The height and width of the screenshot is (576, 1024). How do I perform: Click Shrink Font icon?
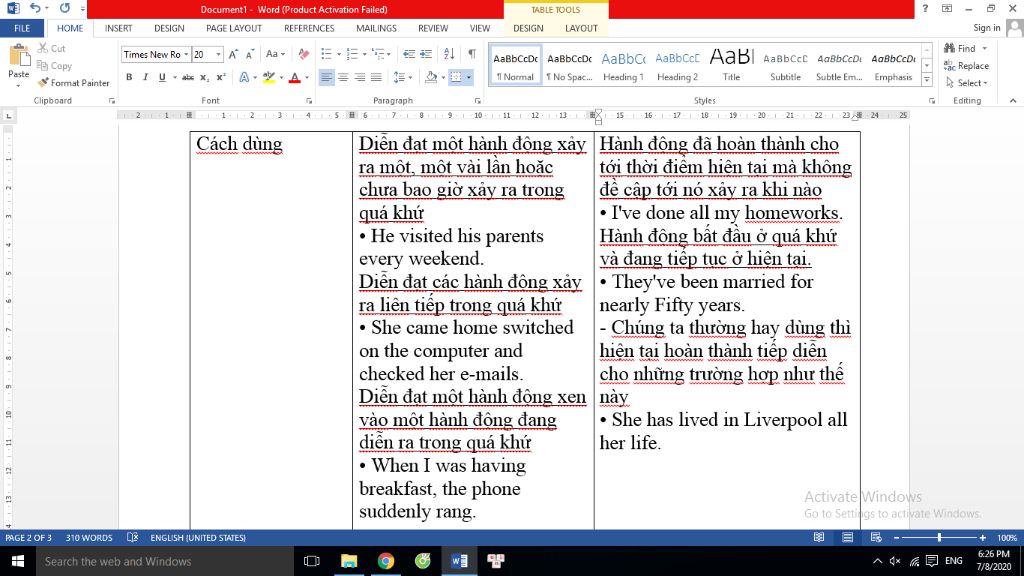point(249,54)
